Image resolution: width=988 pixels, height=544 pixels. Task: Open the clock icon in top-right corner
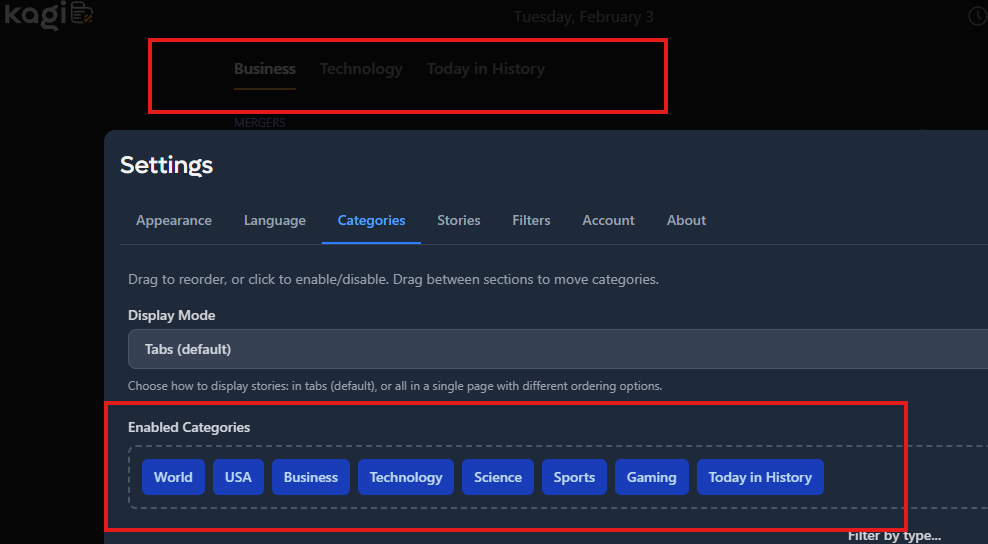click(977, 16)
